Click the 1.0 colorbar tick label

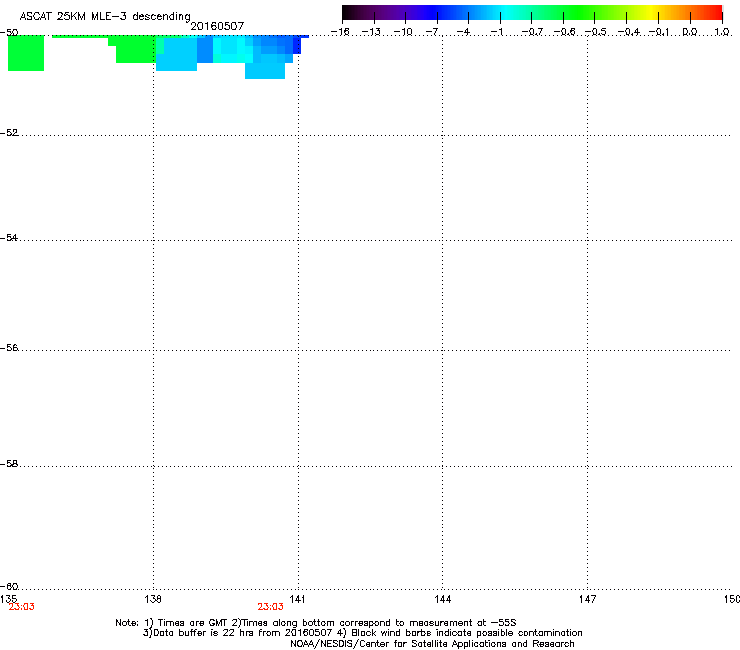pyautogui.click(x=722, y=32)
